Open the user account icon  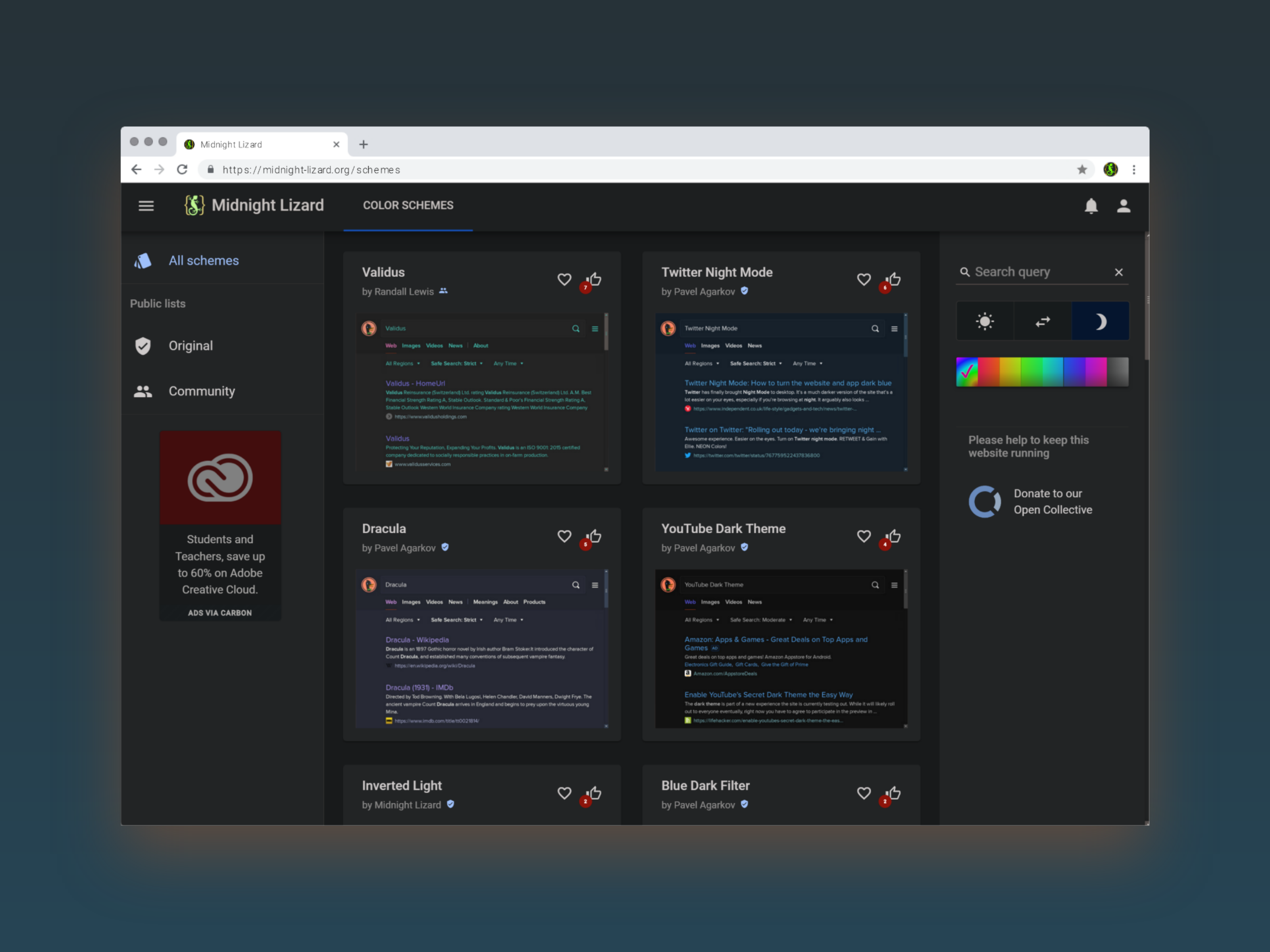pos(1123,206)
